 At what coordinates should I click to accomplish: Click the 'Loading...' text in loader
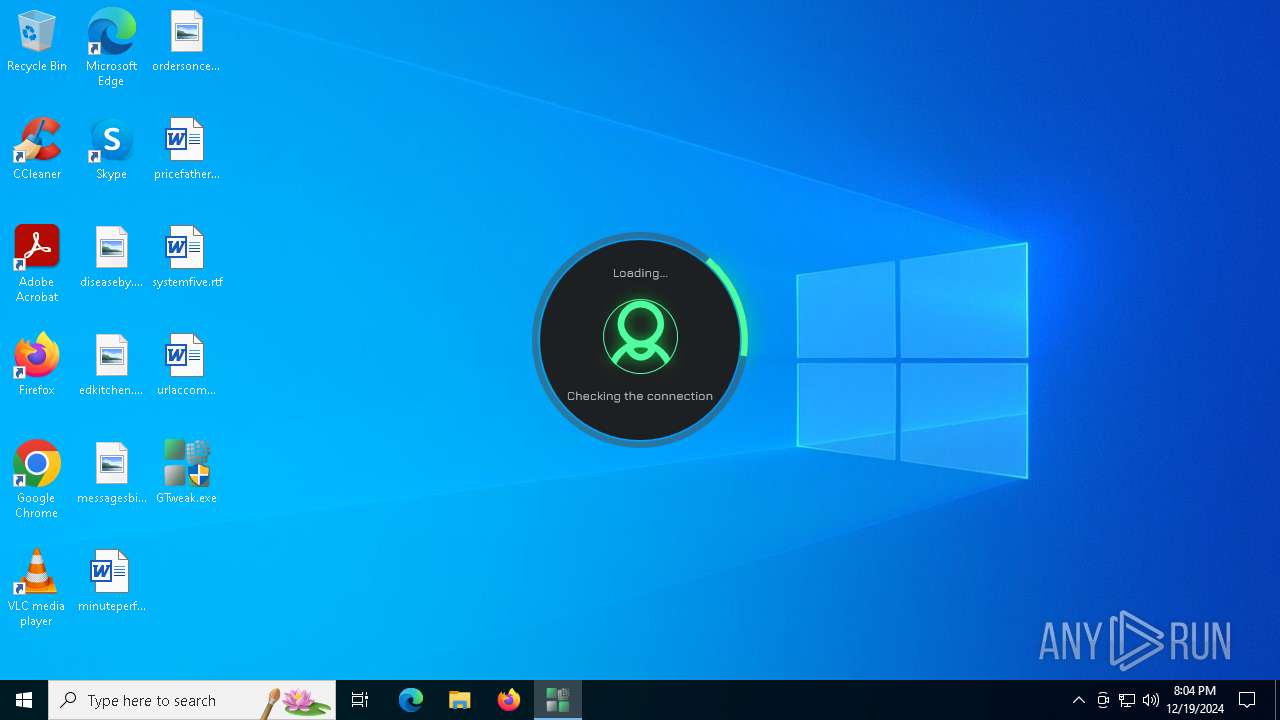click(640, 273)
